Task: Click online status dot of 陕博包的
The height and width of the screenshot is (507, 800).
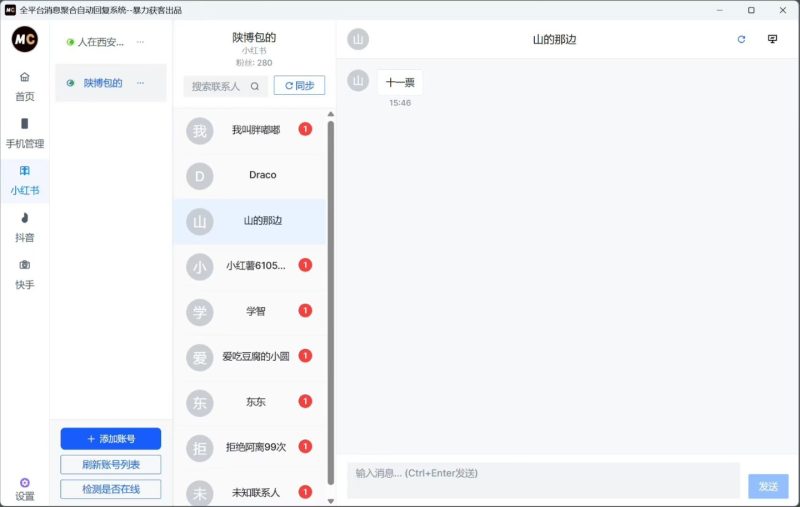Action: (70, 83)
